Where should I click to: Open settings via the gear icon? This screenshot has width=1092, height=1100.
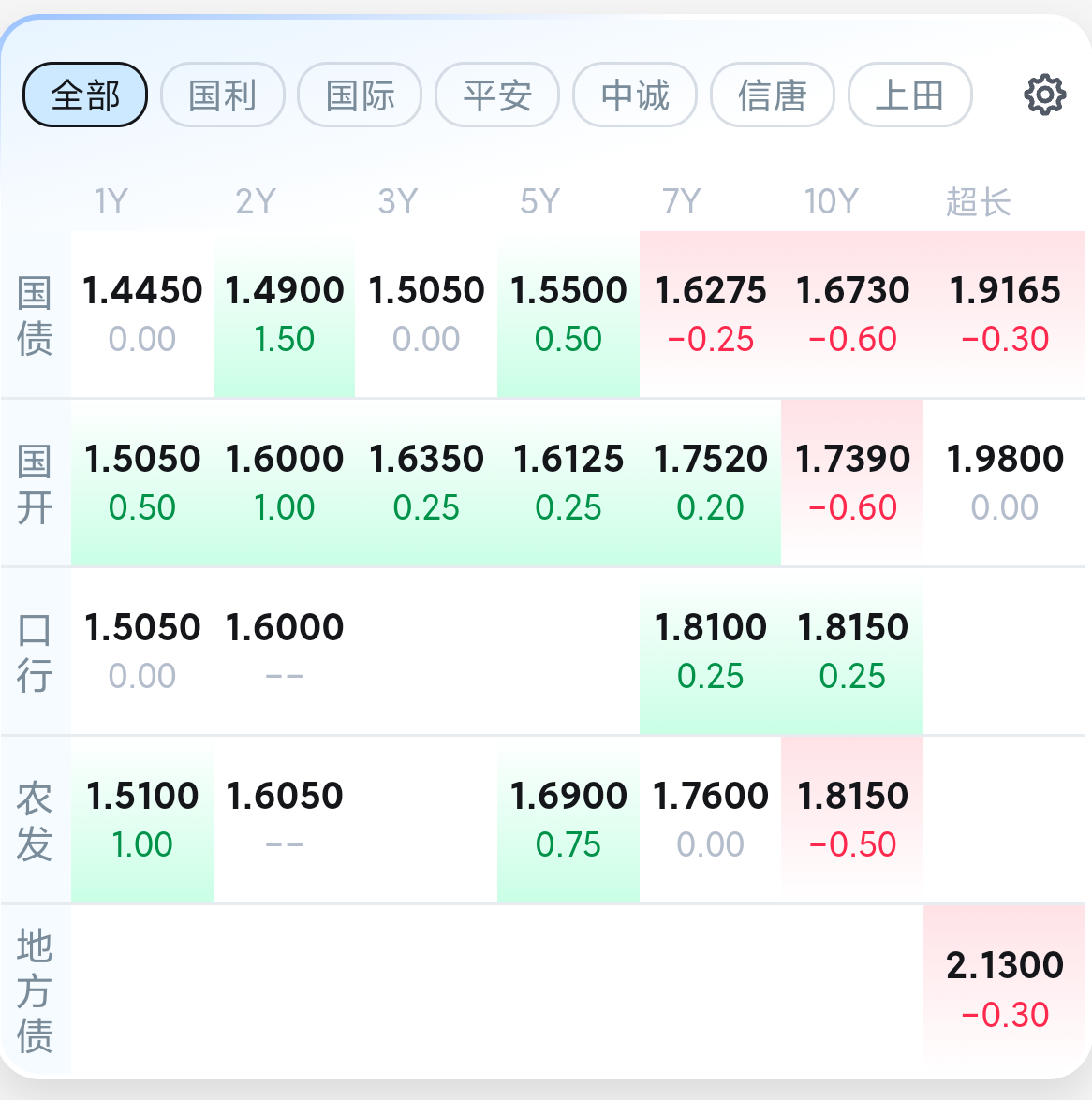(1045, 95)
